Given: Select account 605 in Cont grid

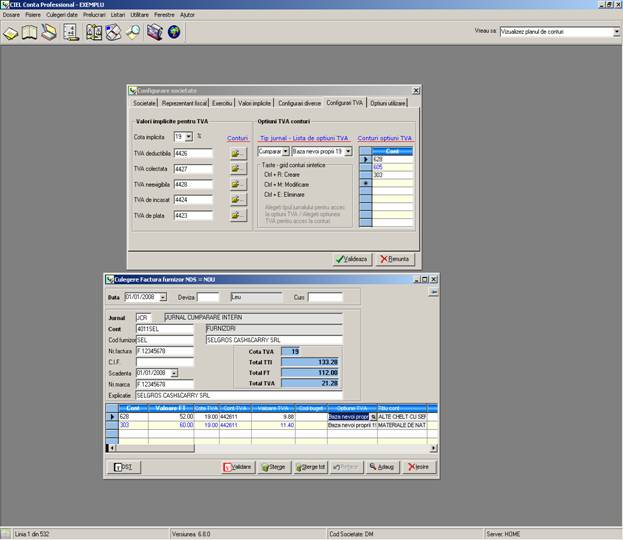Looking at the screenshot, I should coord(393,167).
